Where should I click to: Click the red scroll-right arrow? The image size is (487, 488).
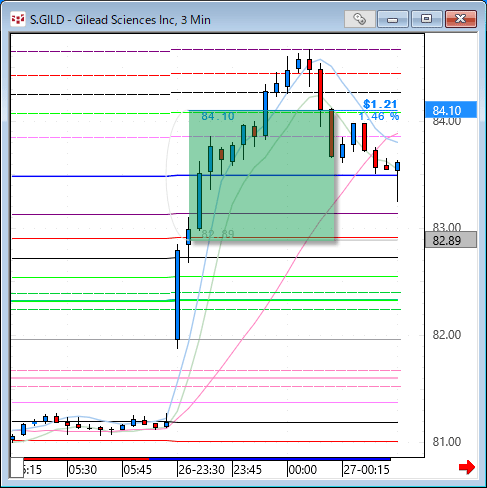coord(467,467)
